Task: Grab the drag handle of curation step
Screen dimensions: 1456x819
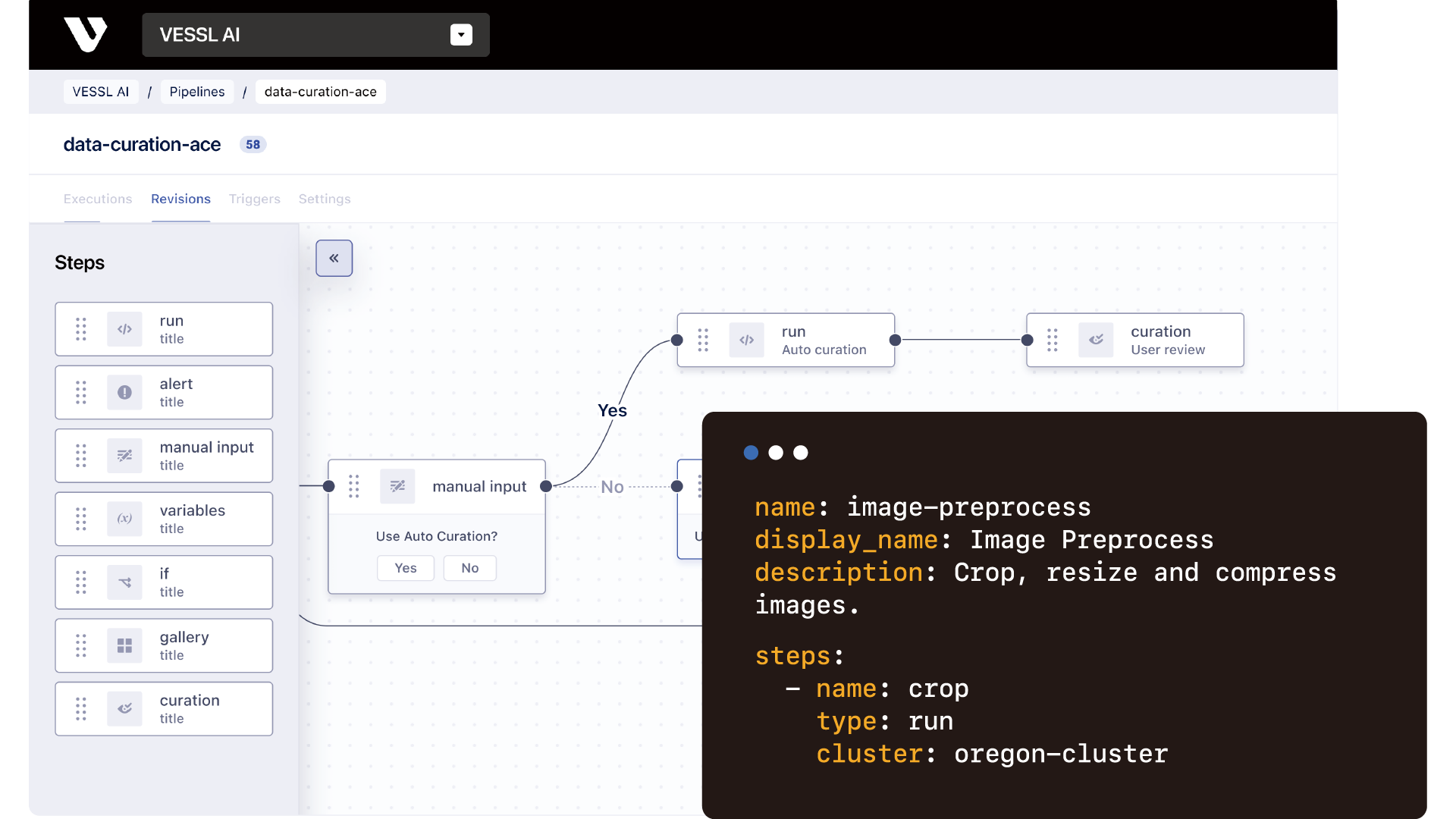Action: tap(81, 709)
